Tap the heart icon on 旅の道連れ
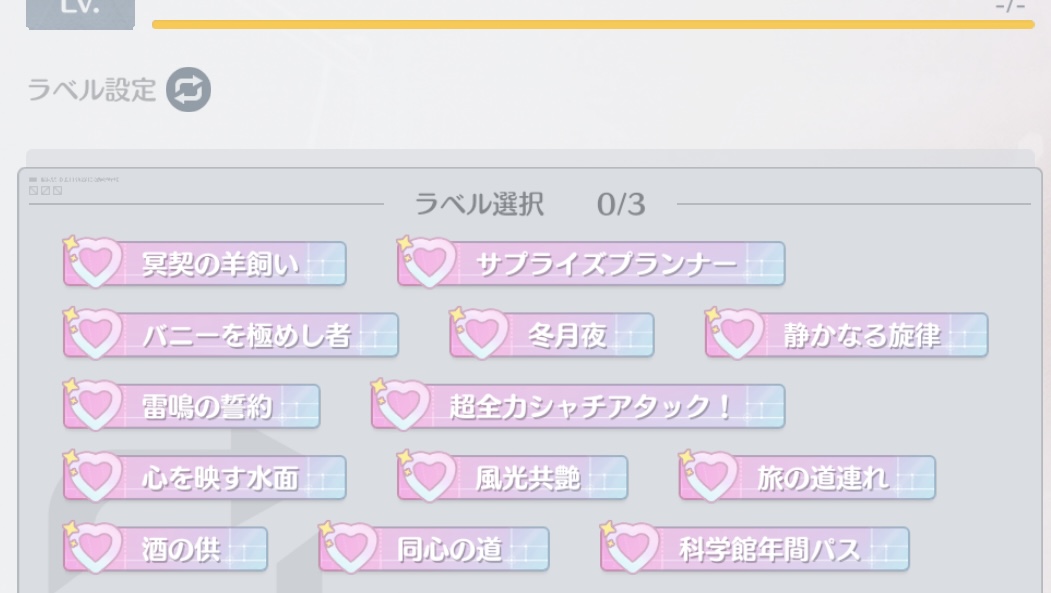1051x593 pixels. [709, 478]
